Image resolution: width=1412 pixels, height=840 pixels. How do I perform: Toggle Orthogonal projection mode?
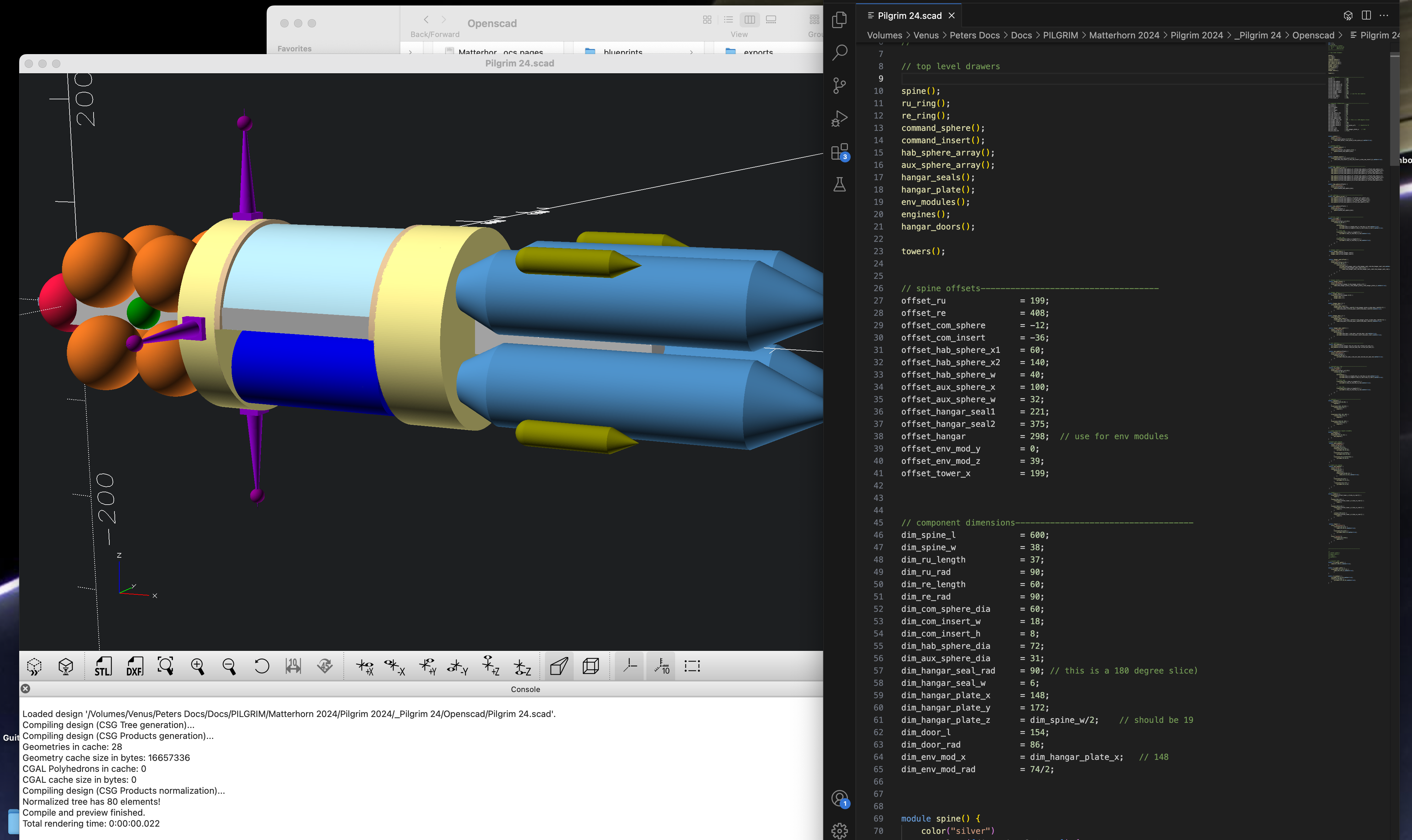(x=591, y=666)
